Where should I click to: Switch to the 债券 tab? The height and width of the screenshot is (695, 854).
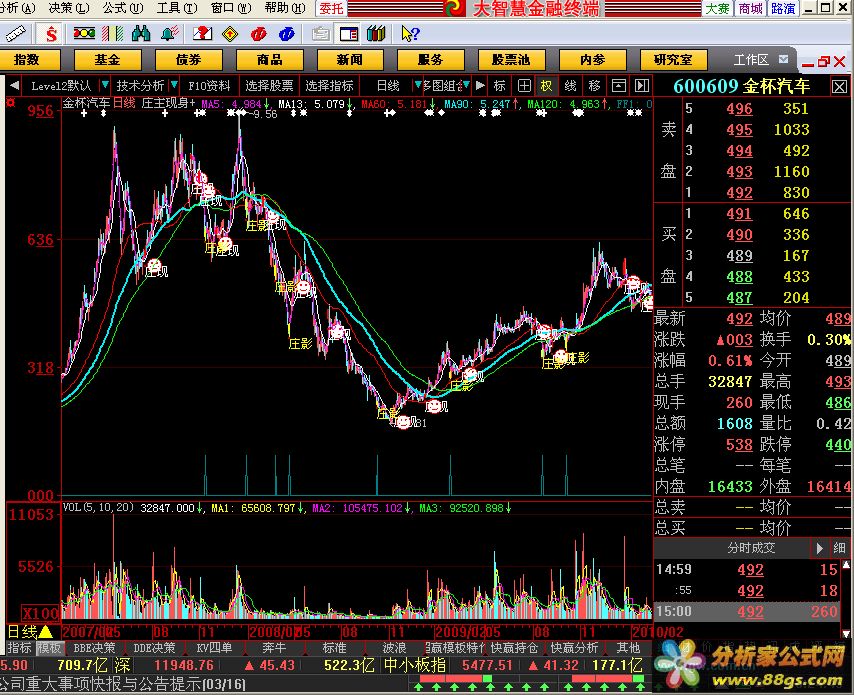188,59
